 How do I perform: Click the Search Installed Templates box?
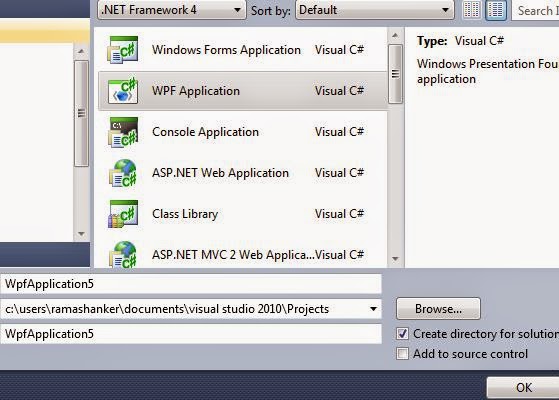535,10
